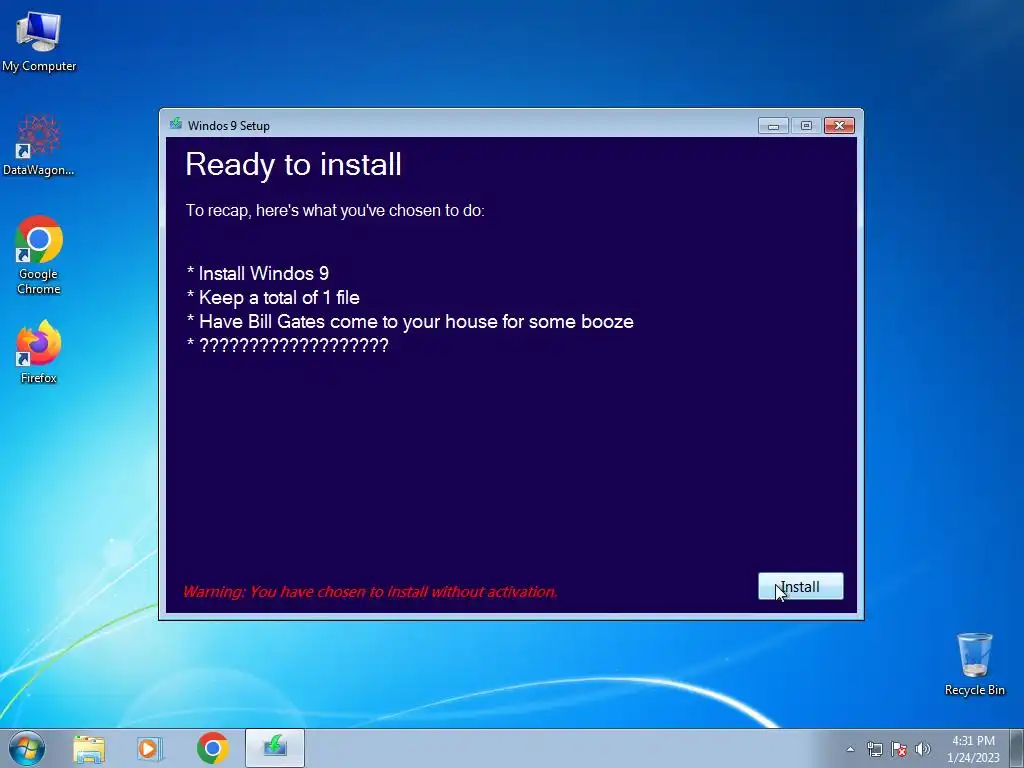
Task: Click the 'Install Windos 9' line
Action: click(x=258, y=273)
